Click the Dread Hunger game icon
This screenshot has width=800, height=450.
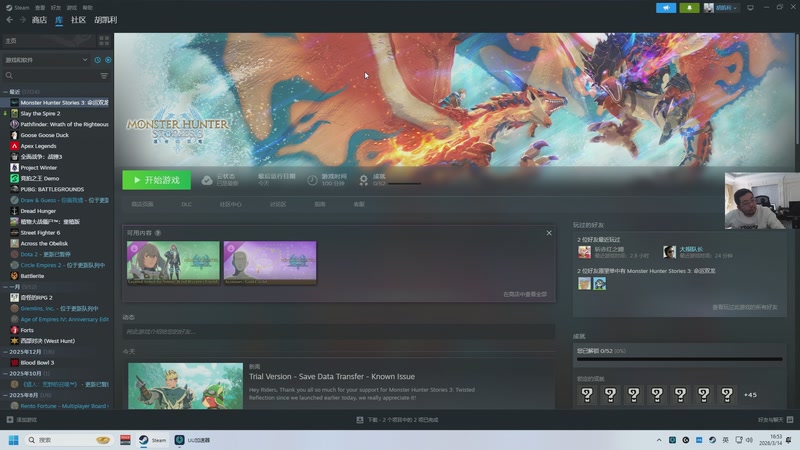(14, 211)
